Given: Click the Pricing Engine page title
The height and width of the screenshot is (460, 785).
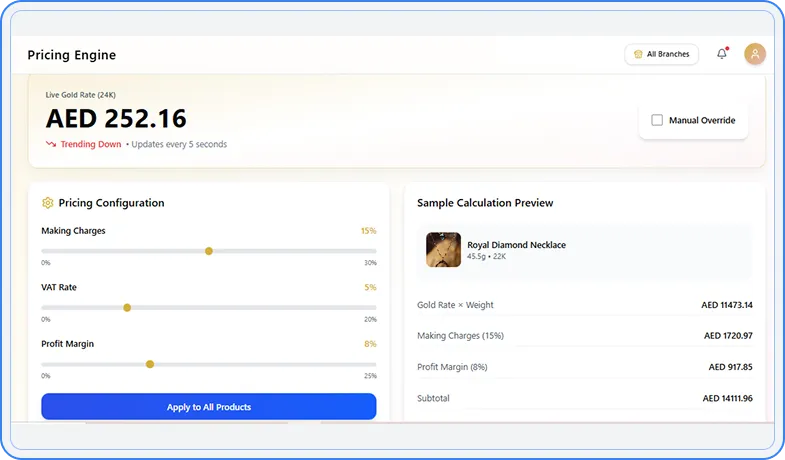Looking at the screenshot, I should pyautogui.click(x=71, y=55).
